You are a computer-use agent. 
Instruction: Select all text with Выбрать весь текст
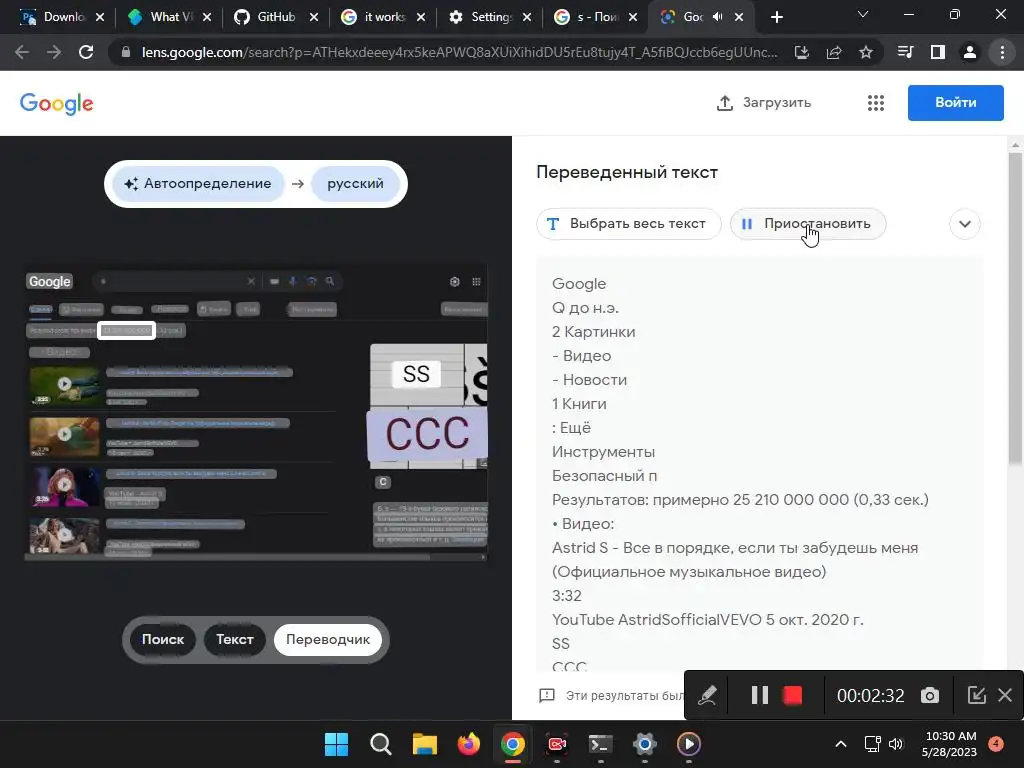(x=628, y=224)
